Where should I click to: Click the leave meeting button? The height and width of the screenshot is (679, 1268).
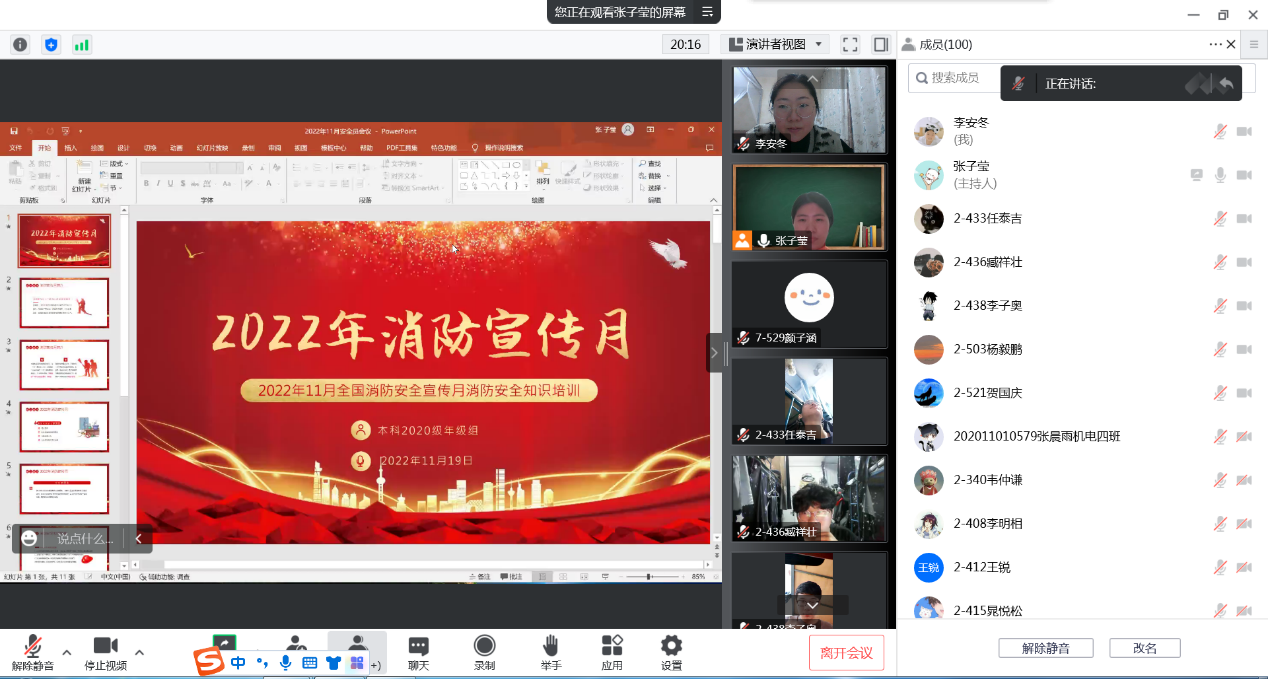846,653
